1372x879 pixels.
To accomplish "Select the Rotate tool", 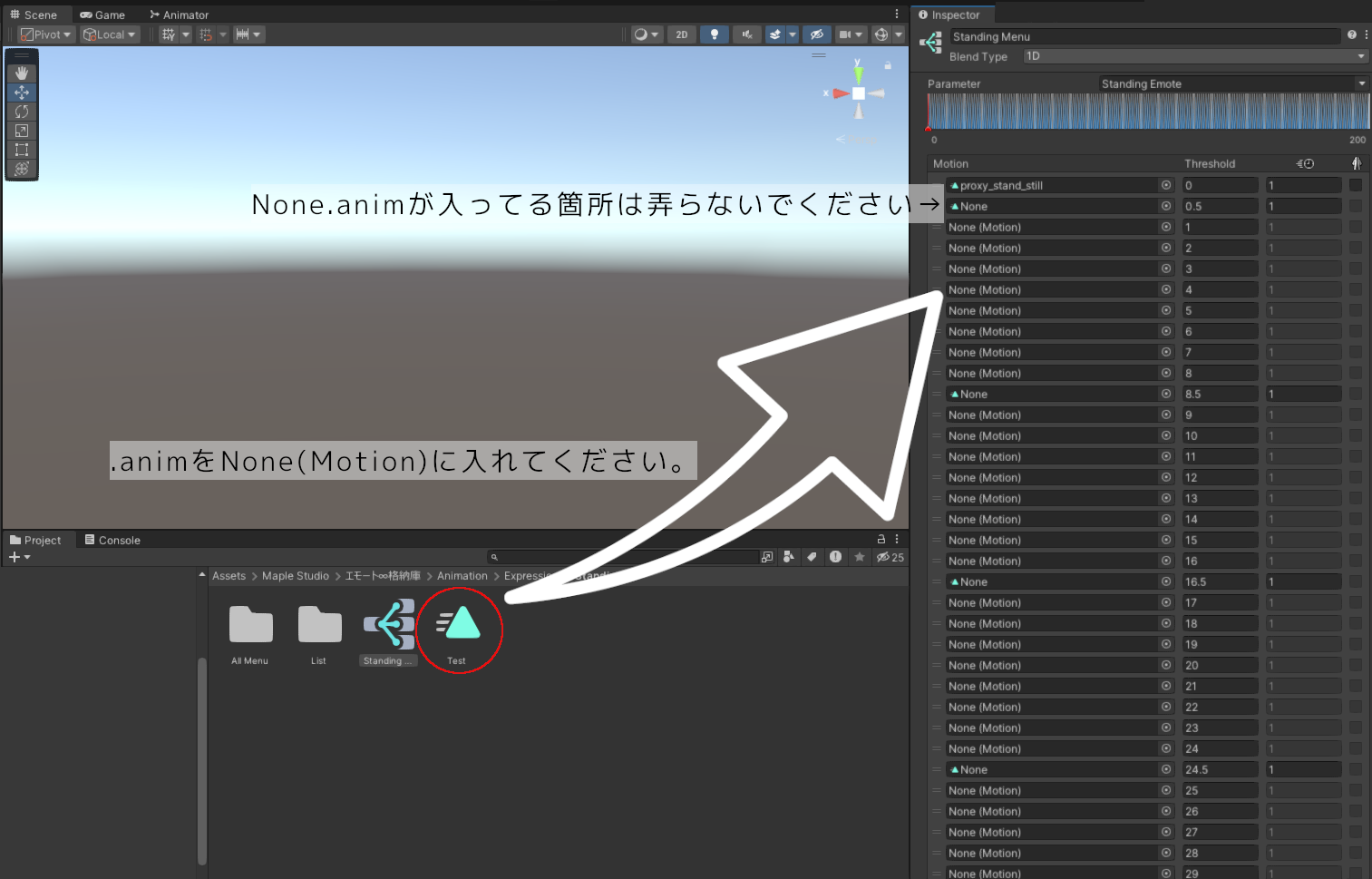I will coord(22,111).
